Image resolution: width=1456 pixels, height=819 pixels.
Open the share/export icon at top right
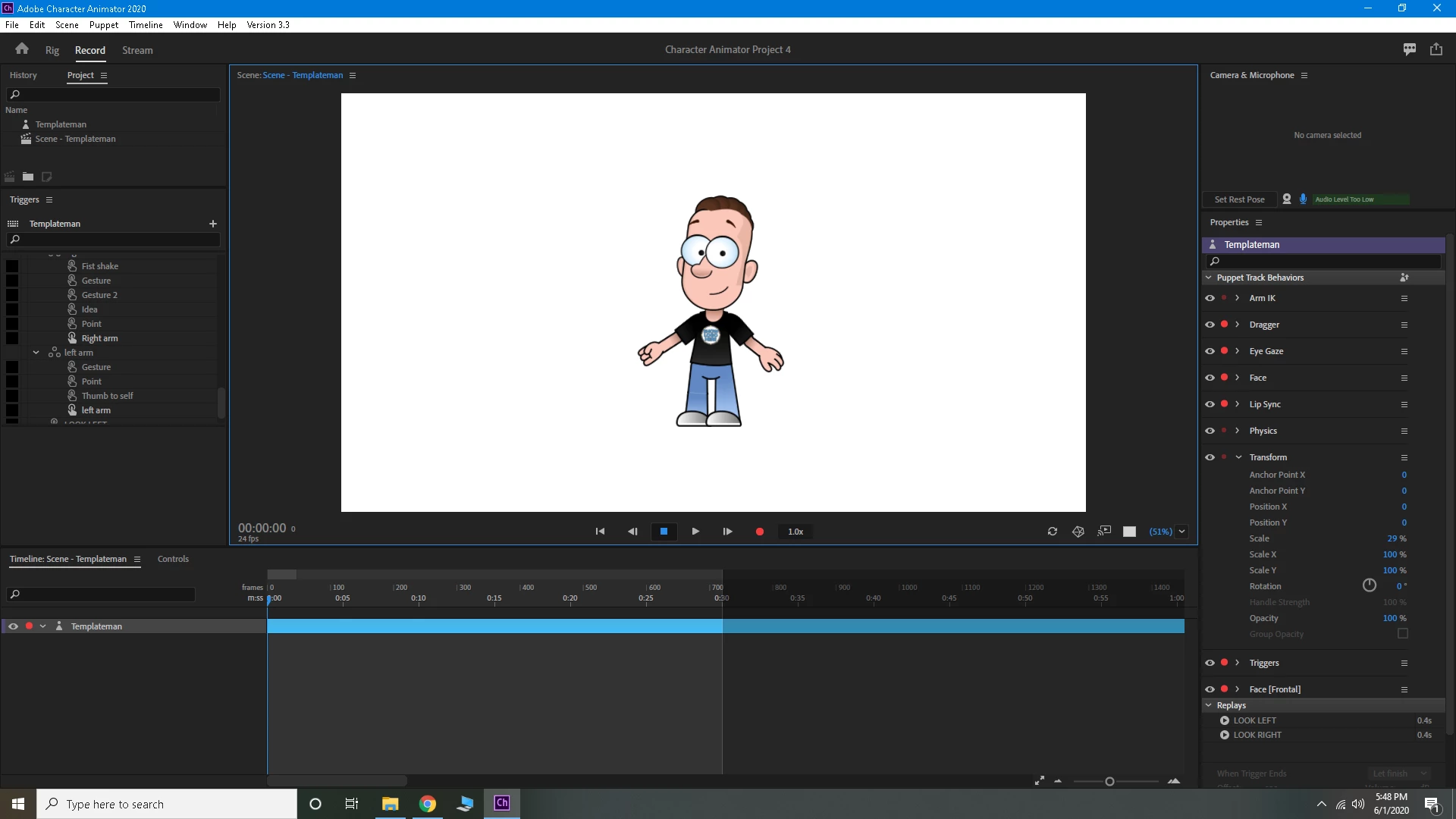(x=1436, y=49)
